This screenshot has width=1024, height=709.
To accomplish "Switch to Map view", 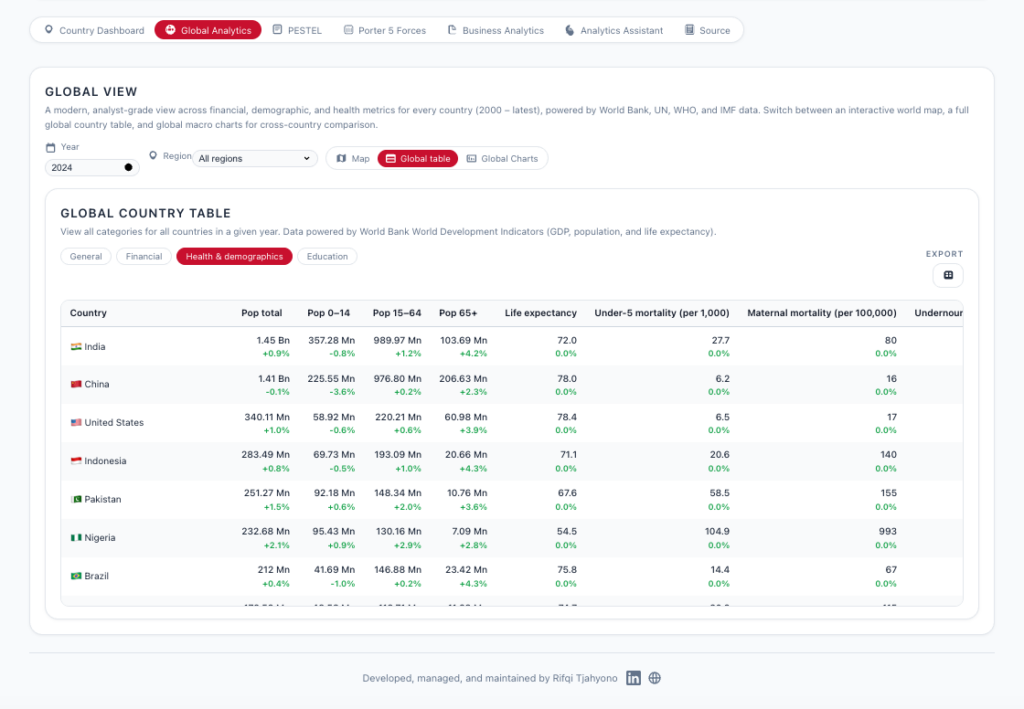I will (352, 159).
